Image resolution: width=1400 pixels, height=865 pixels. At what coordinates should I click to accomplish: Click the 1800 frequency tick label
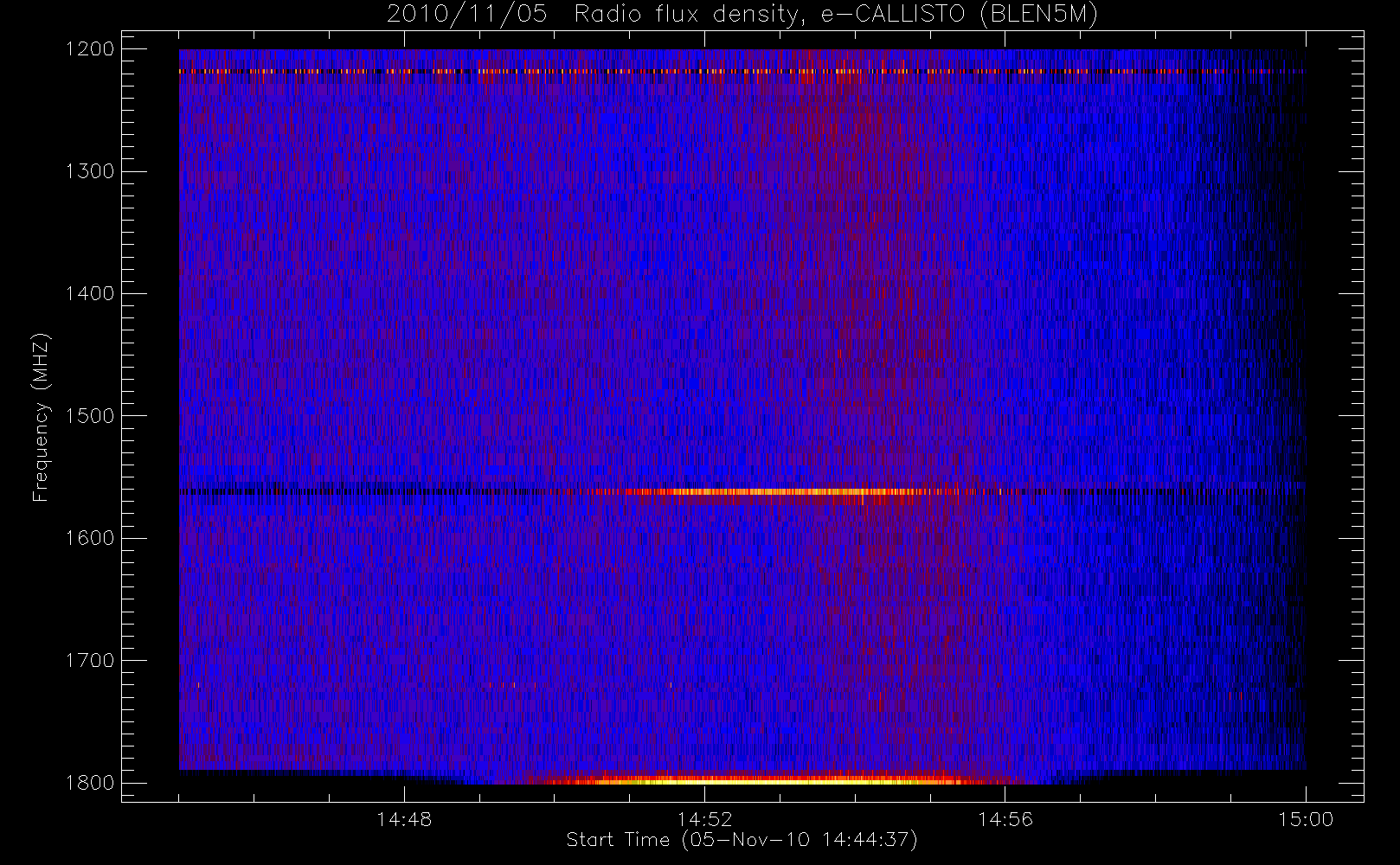pos(90,783)
